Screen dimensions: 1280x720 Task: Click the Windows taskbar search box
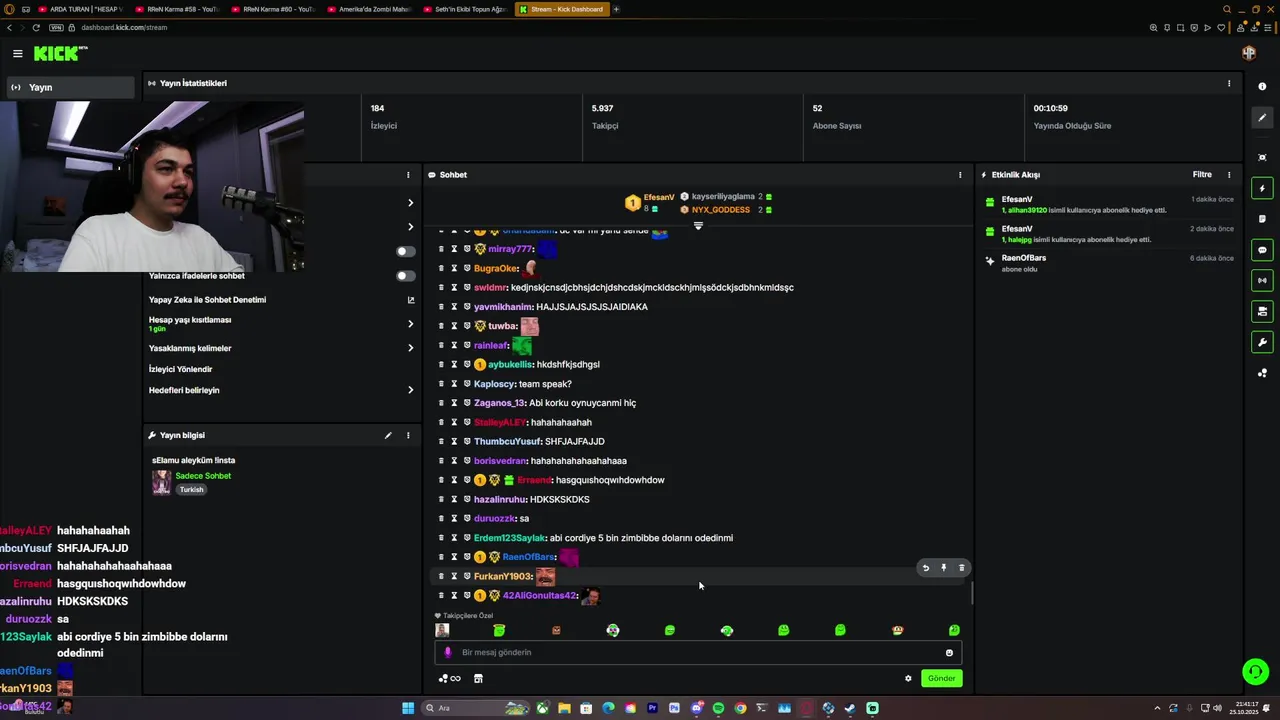(x=475, y=708)
